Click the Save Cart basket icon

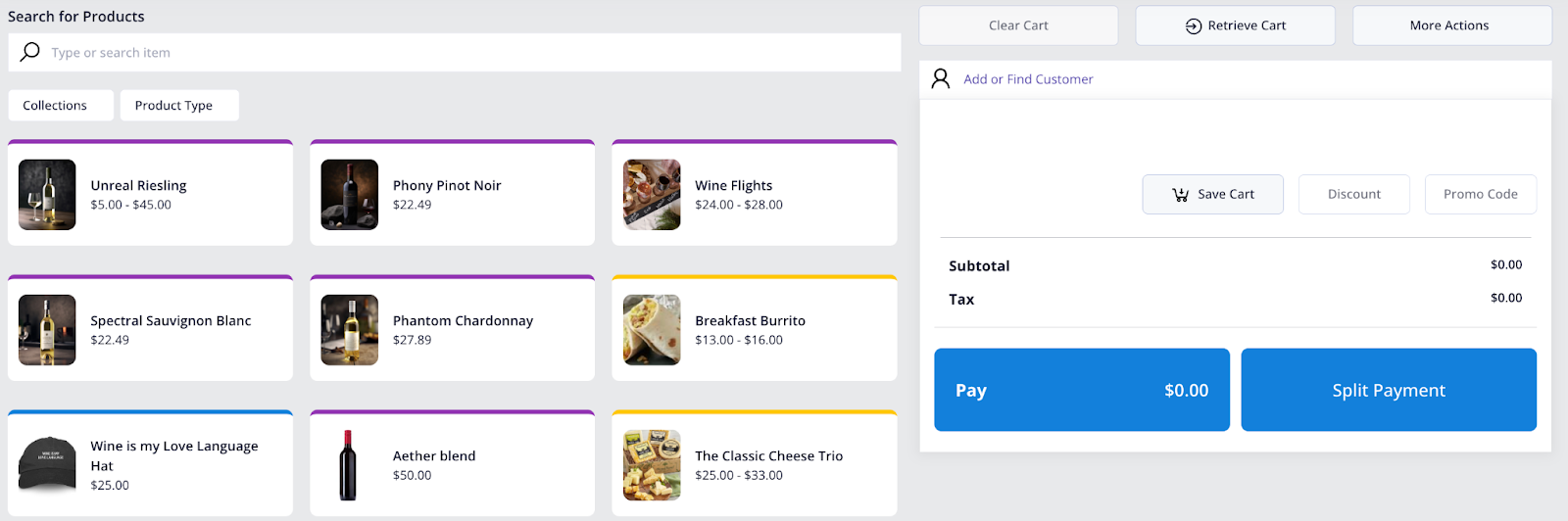point(1181,195)
